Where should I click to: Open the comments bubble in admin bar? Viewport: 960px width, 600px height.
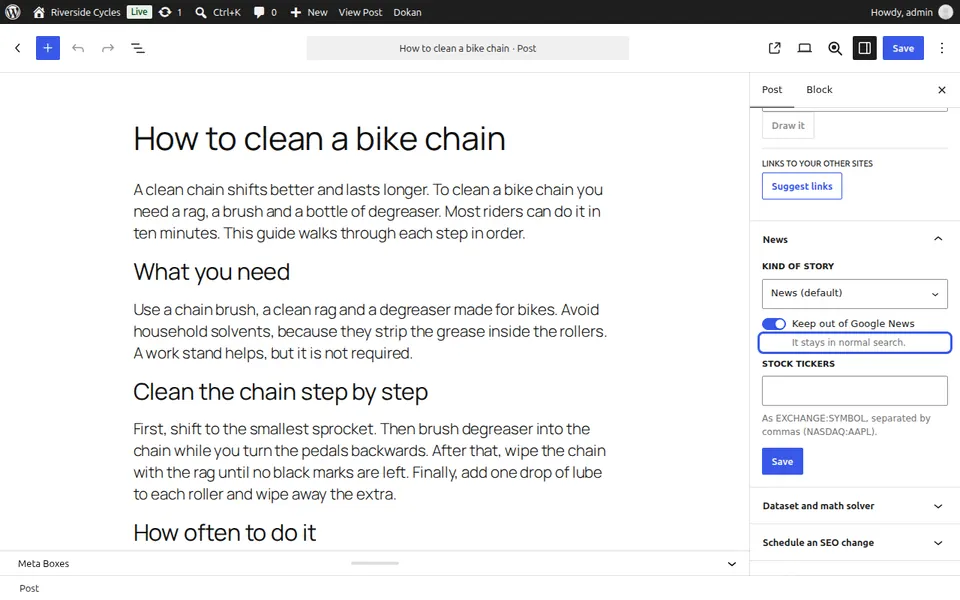(x=265, y=12)
